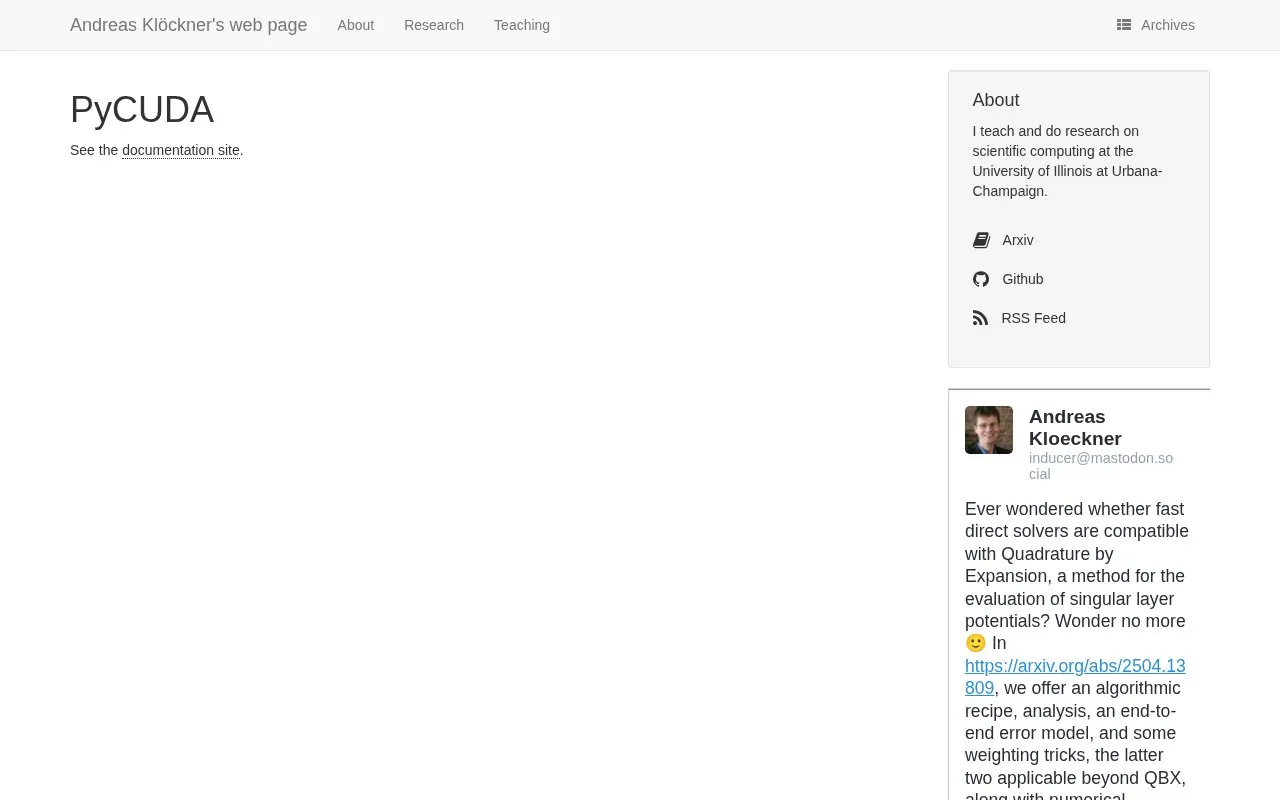Open the Archives link in navbar
This screenshot has height=800, width=1280.
(1156, 25)
